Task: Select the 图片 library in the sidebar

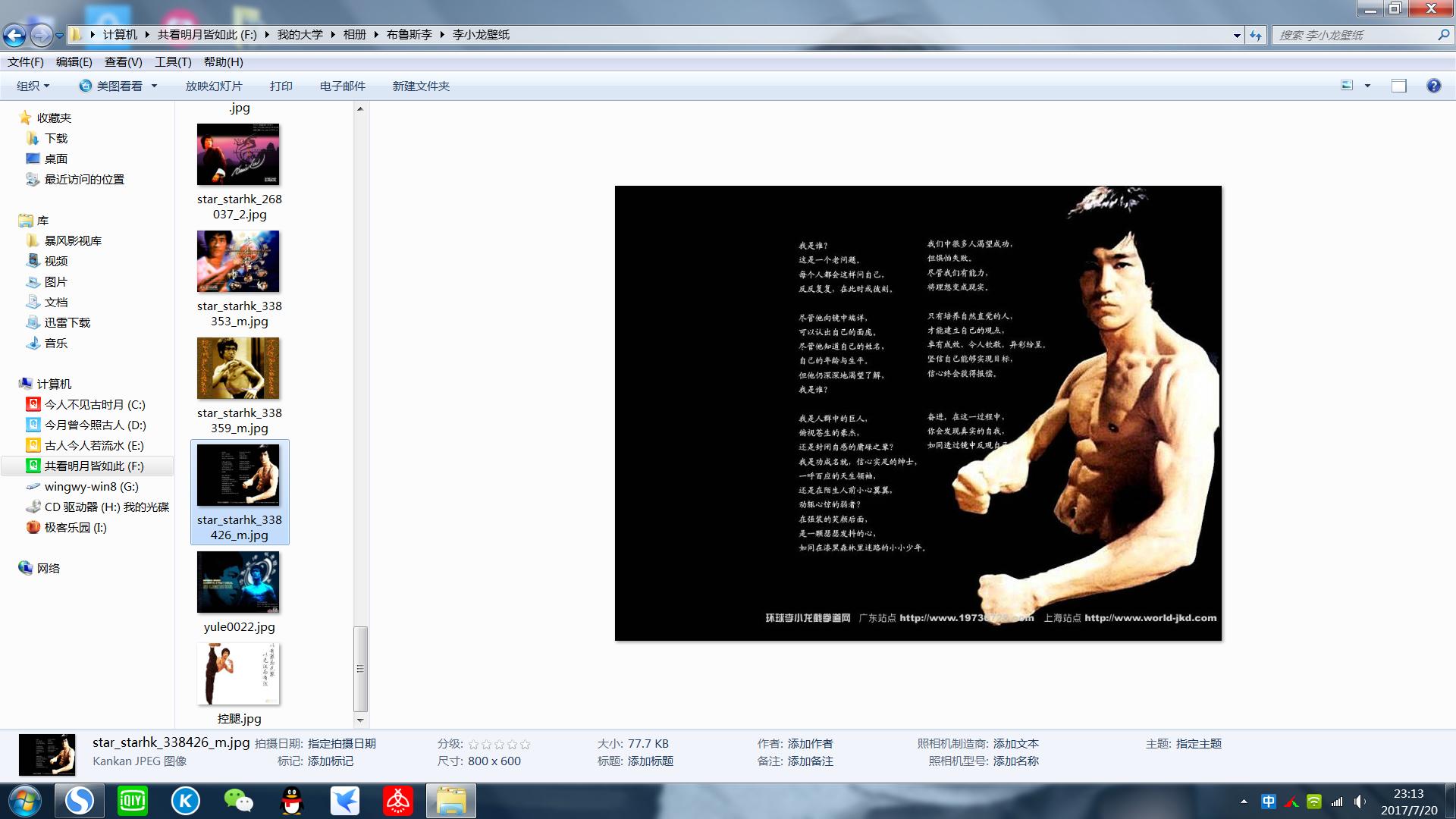Action: pyautogui.click(x=55, y=281)
